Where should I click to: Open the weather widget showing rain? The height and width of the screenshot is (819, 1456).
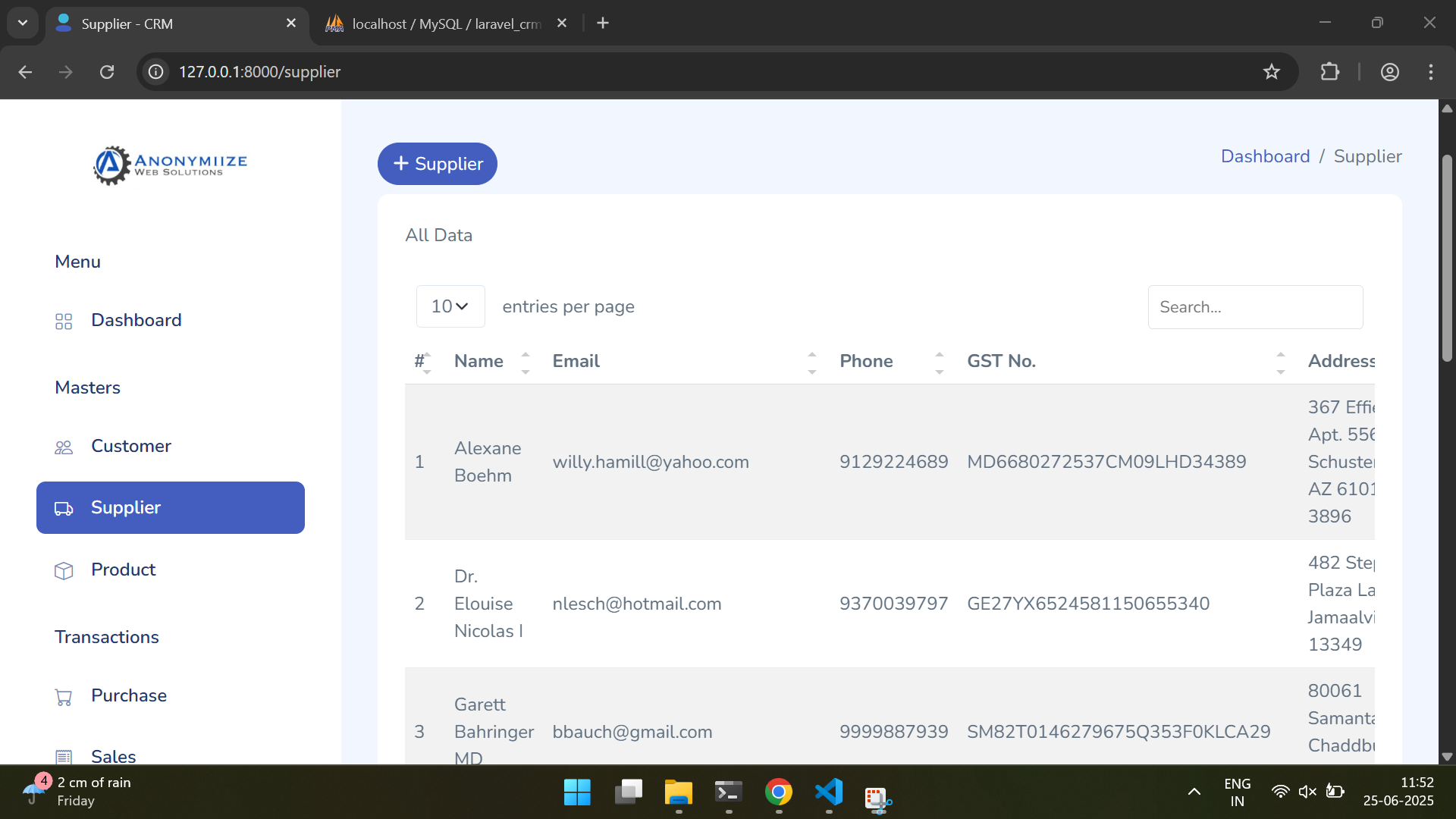point(76,792)
